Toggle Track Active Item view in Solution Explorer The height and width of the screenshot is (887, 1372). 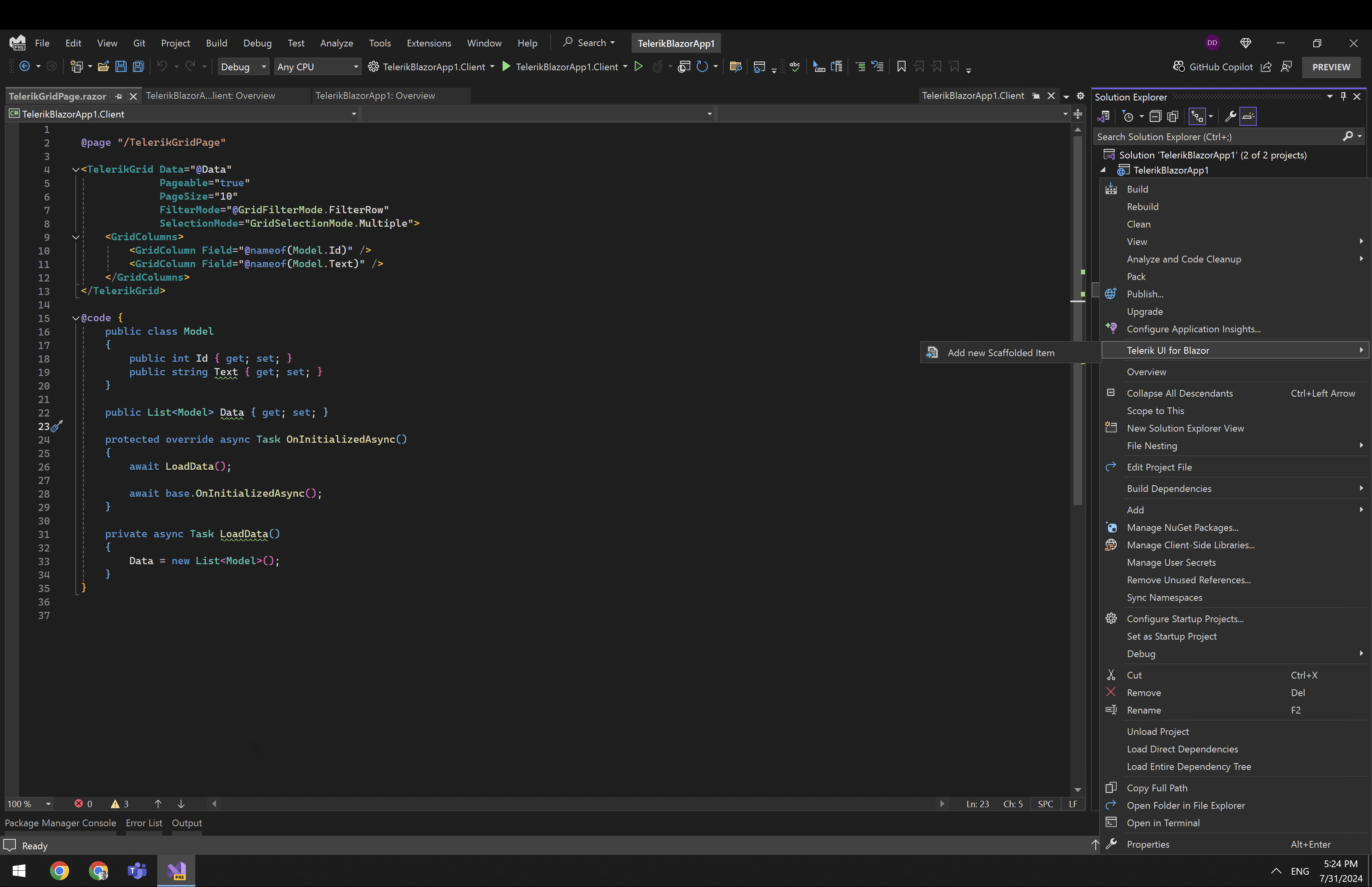click(1198, 117)
